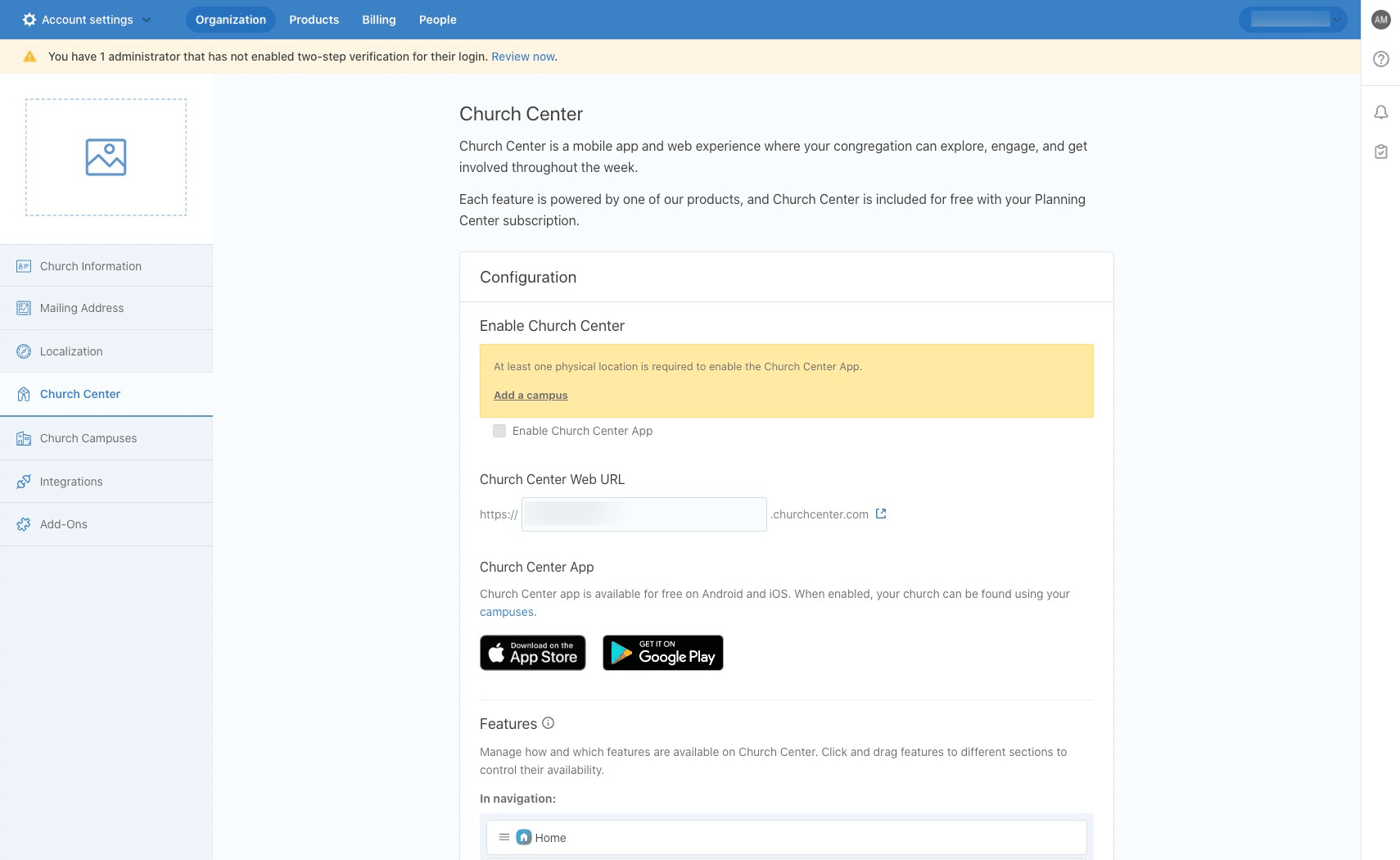Click the Home feature drag handle
This screenshot has width=1400, height=860.
504,837
